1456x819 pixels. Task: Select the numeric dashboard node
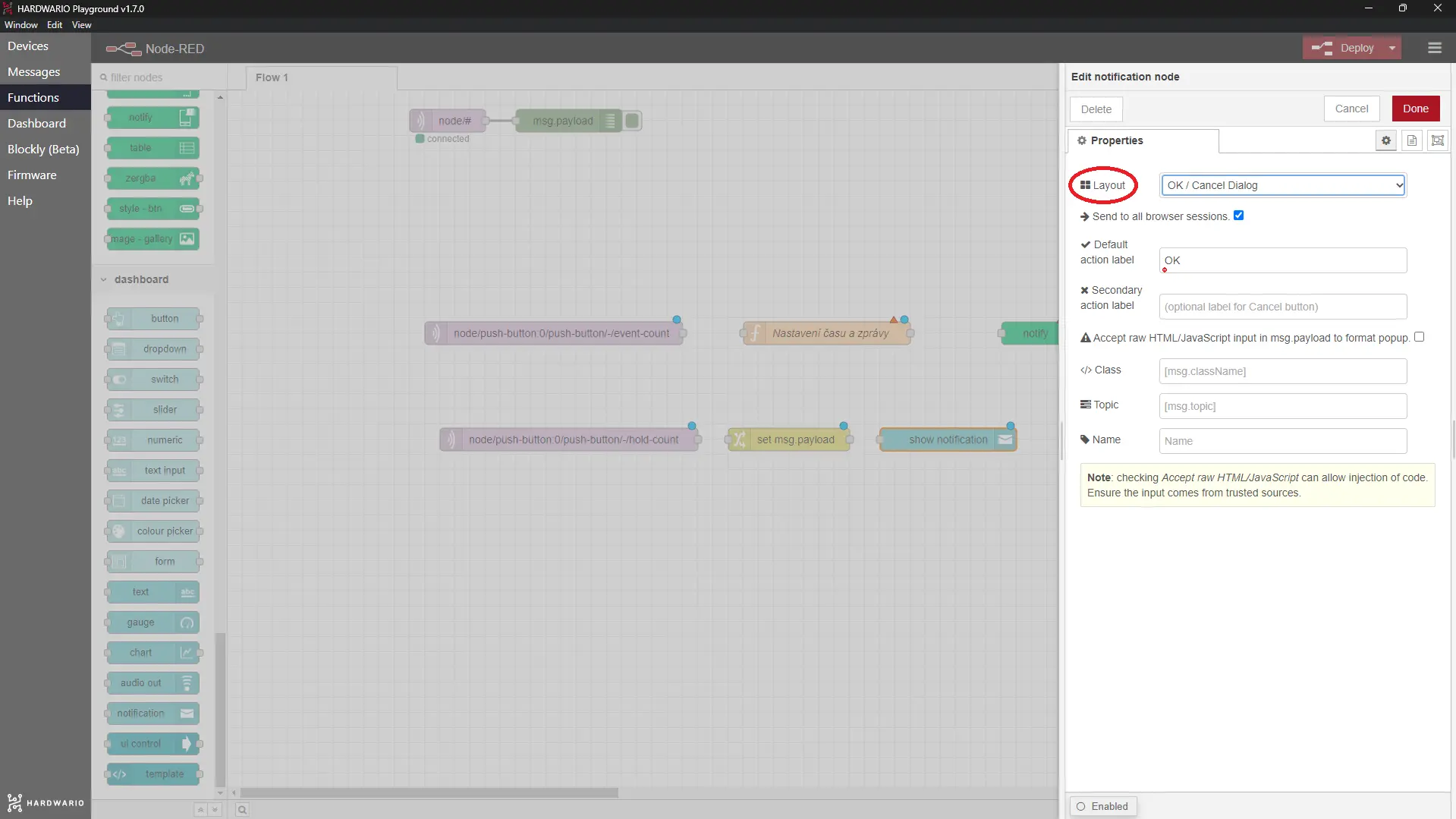(153, 440)
